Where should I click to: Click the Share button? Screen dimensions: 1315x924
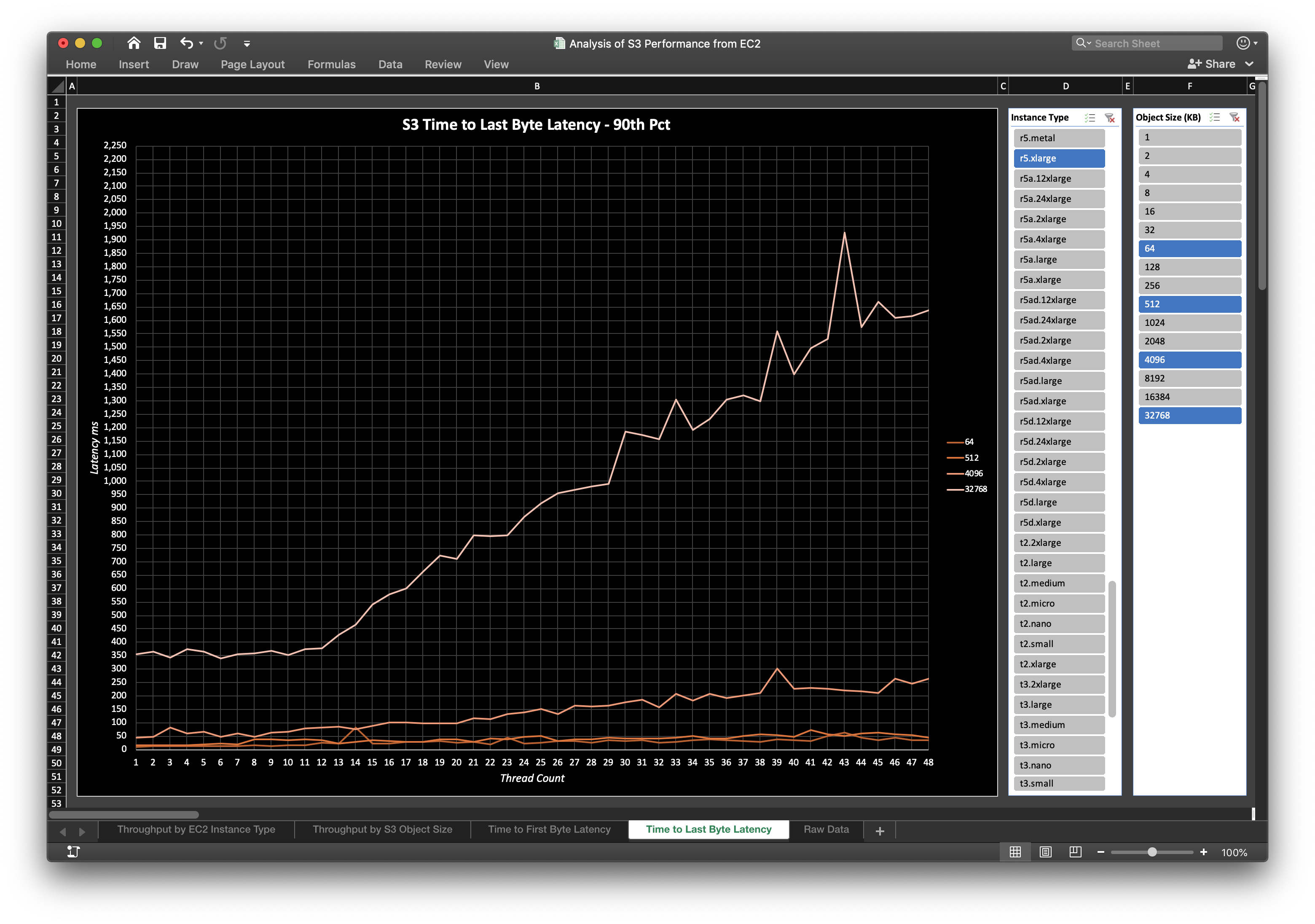(x=1211, y=64)
